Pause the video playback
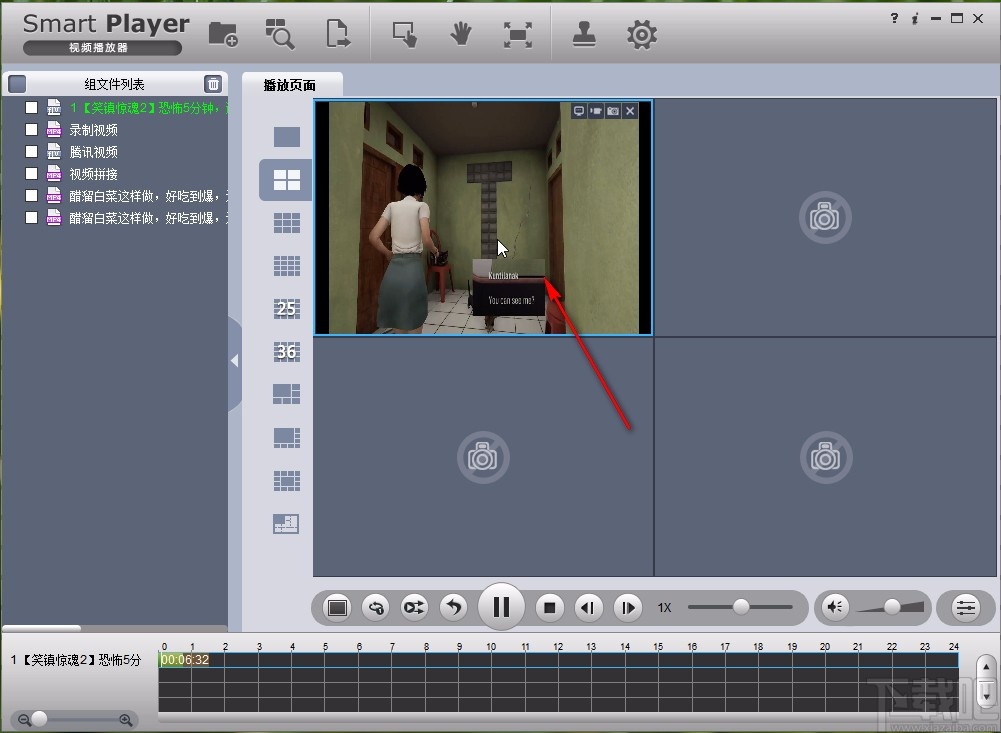The width and height of the screenshot is (1001, 733). (x=502, y=607)
